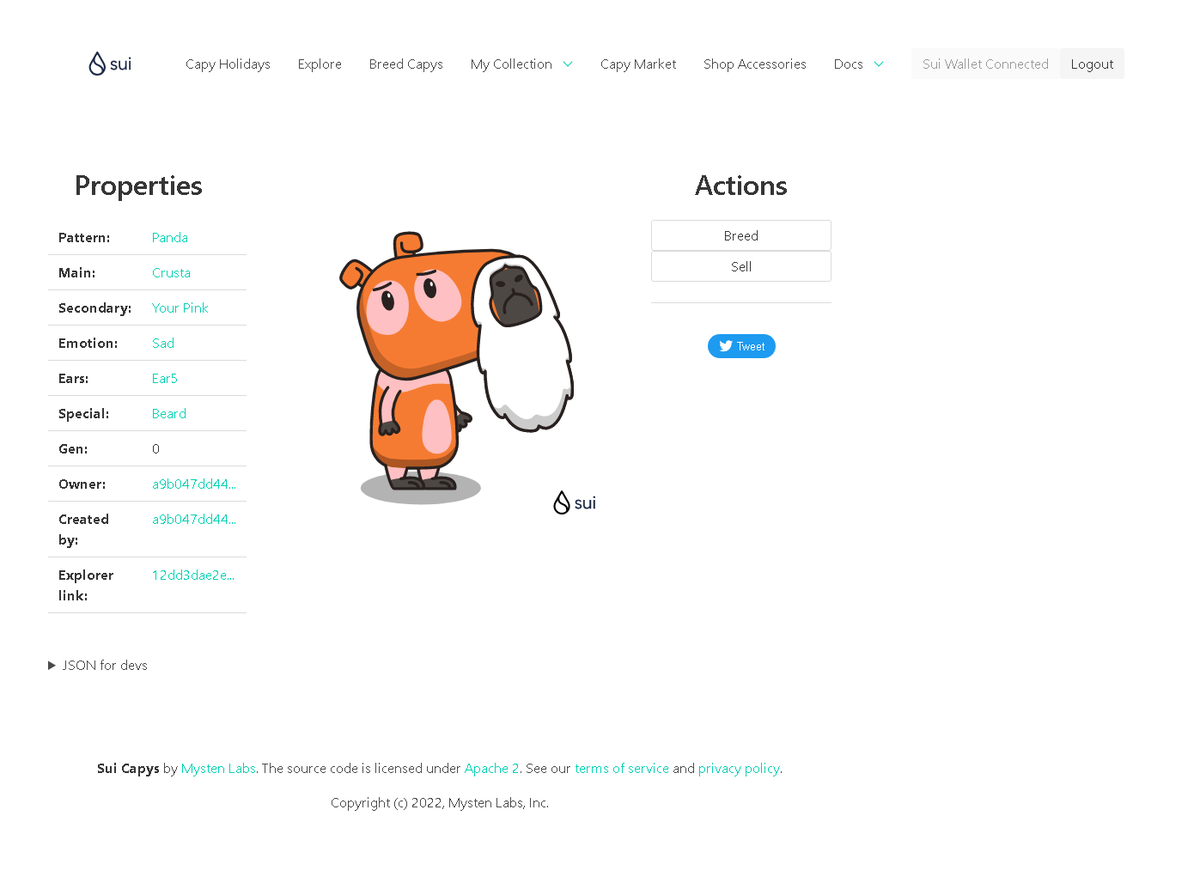Open Capy Market page
This screenshot has height=895, width=1200.
638,64
